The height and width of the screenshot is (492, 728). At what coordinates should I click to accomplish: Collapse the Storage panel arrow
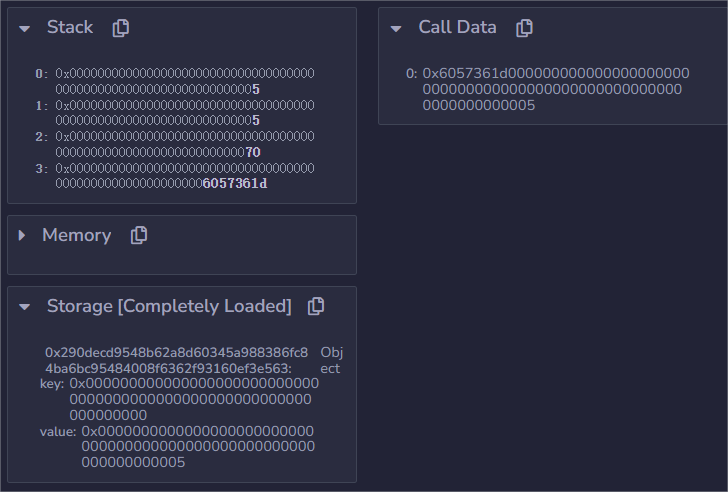[25, 307]
